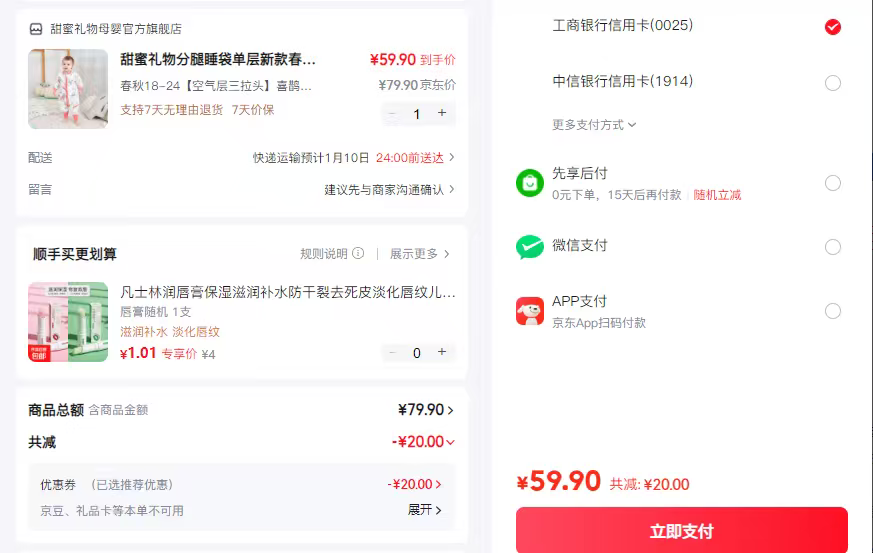Screen dimensions: 873x553
Task: Click the 立即支付 pay button
Action: tap(681, 530)
